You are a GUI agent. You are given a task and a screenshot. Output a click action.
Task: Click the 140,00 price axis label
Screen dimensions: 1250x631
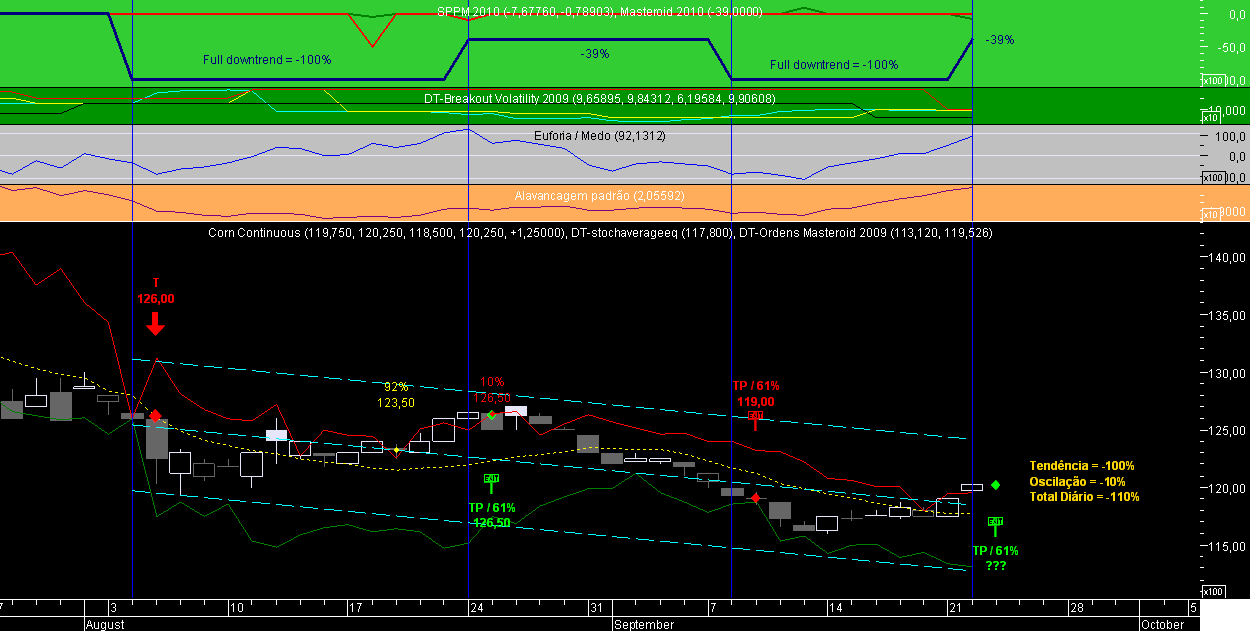(1225, 258)
